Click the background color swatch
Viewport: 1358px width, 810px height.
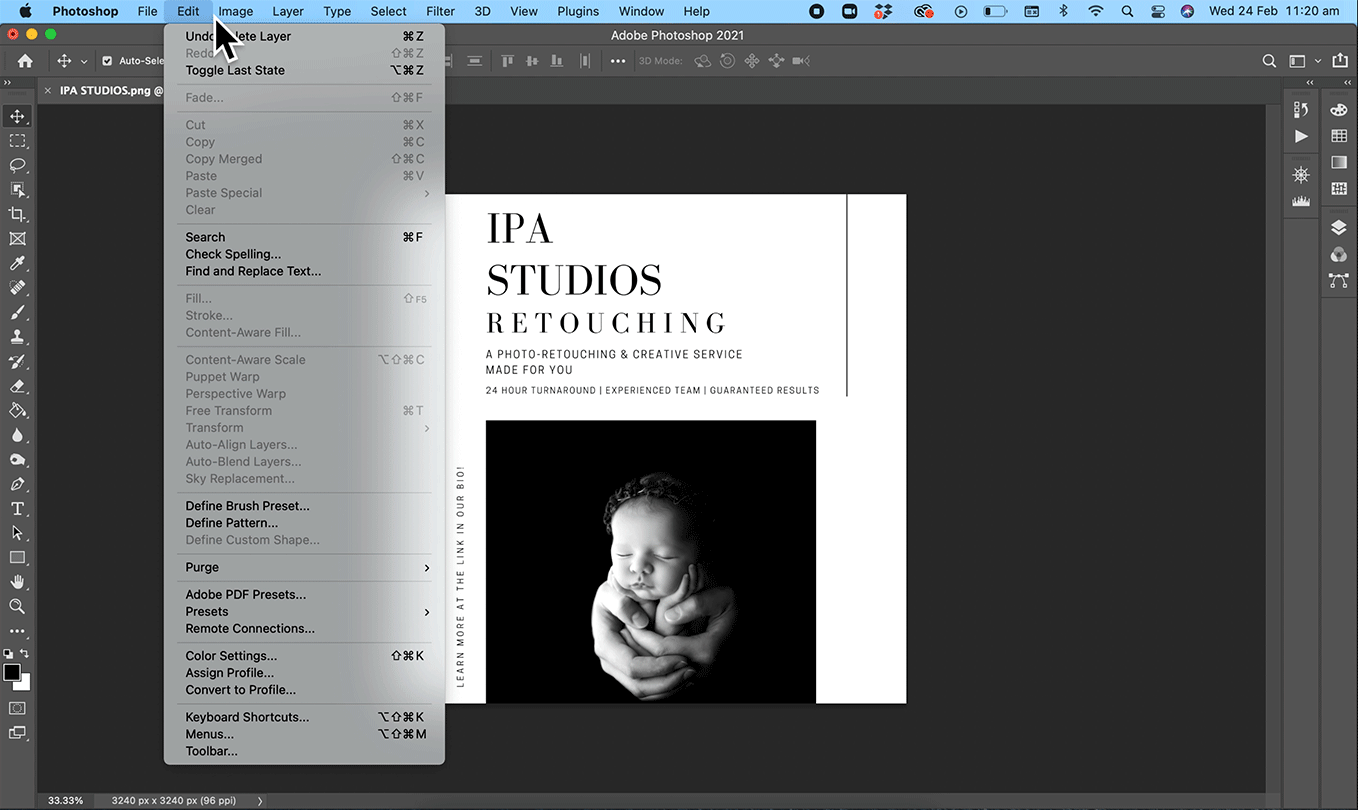coord(22,682)
